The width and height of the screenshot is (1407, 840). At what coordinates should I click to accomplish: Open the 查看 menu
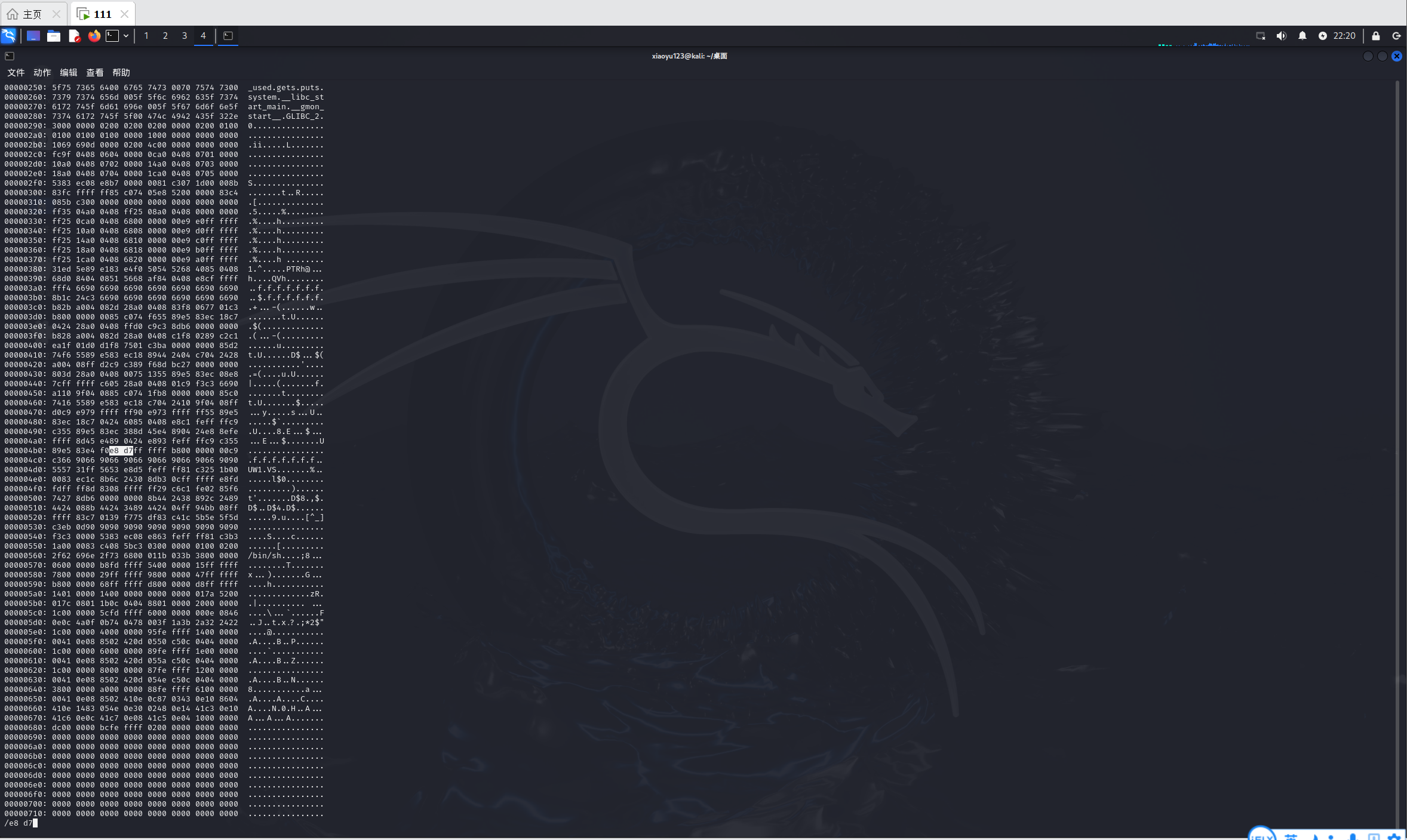pyautogui.click(x=94, y=72)
